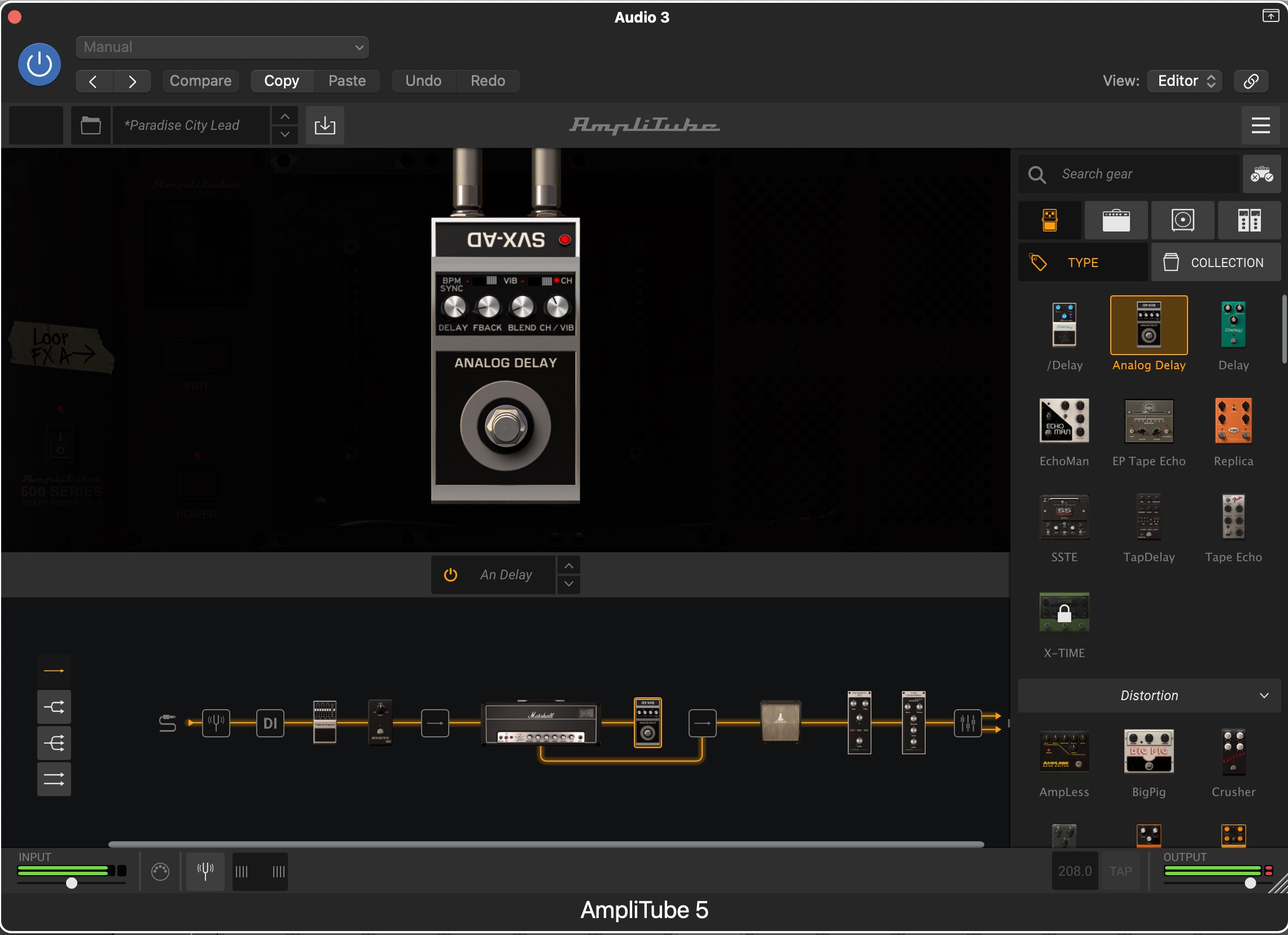
Task: Click the 208.0 tempo value
Action: pos(1075,871)
